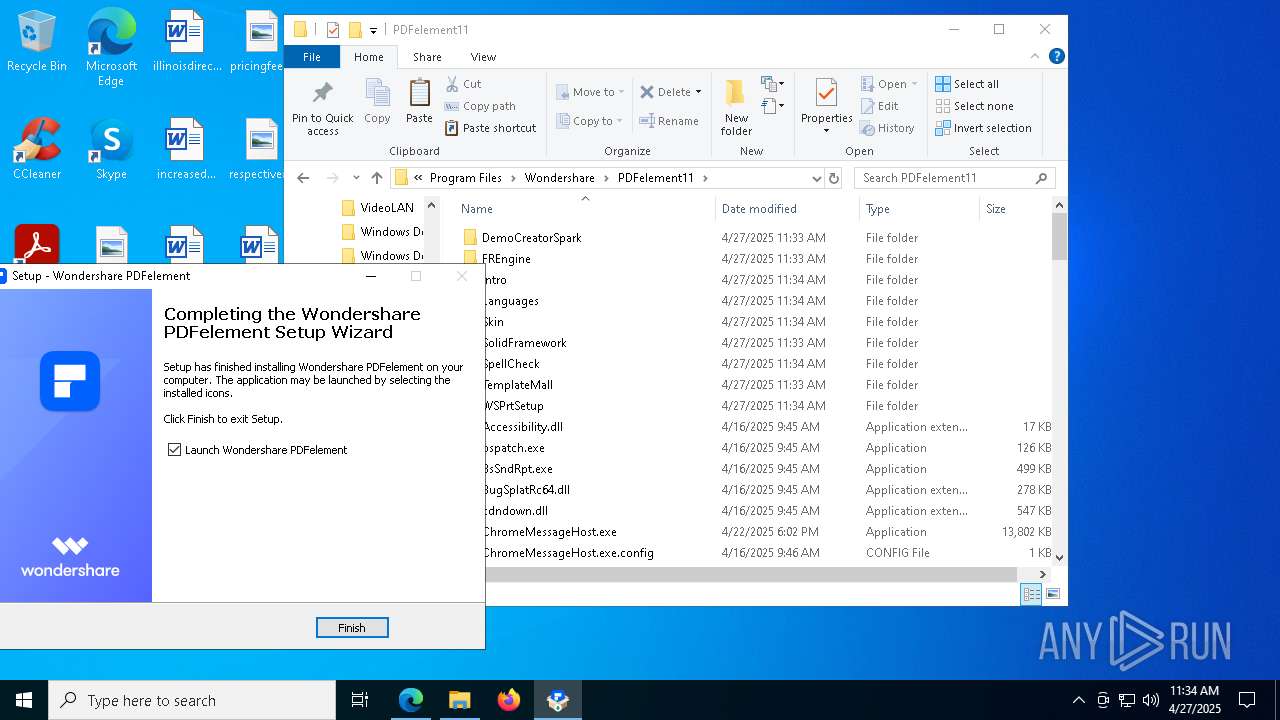Click the Windows Start button
Screen dimensions: 1280x720
point(24,700)
